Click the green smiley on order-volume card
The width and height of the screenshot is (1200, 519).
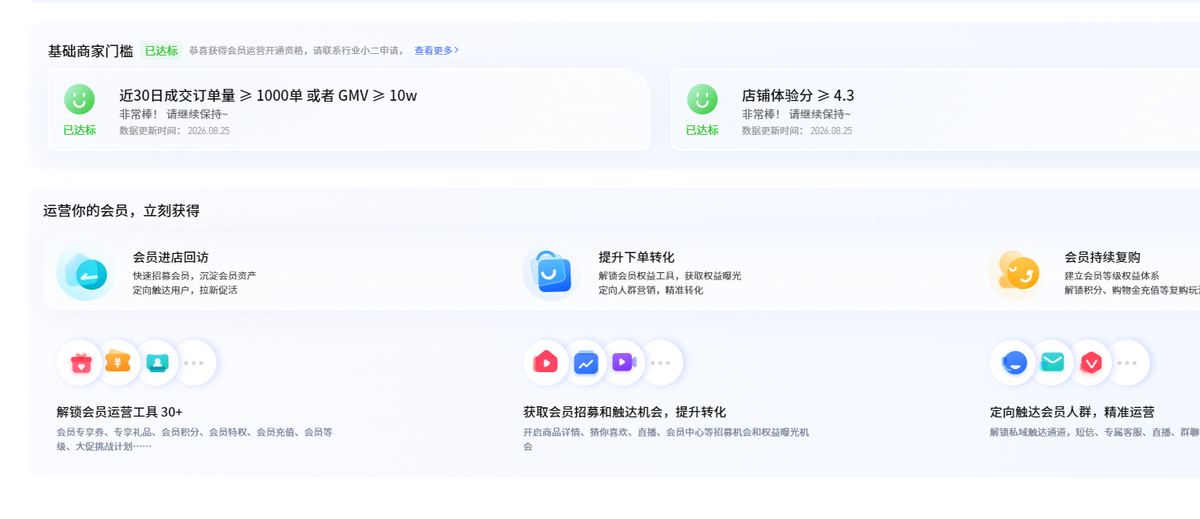tap(80, 99)
